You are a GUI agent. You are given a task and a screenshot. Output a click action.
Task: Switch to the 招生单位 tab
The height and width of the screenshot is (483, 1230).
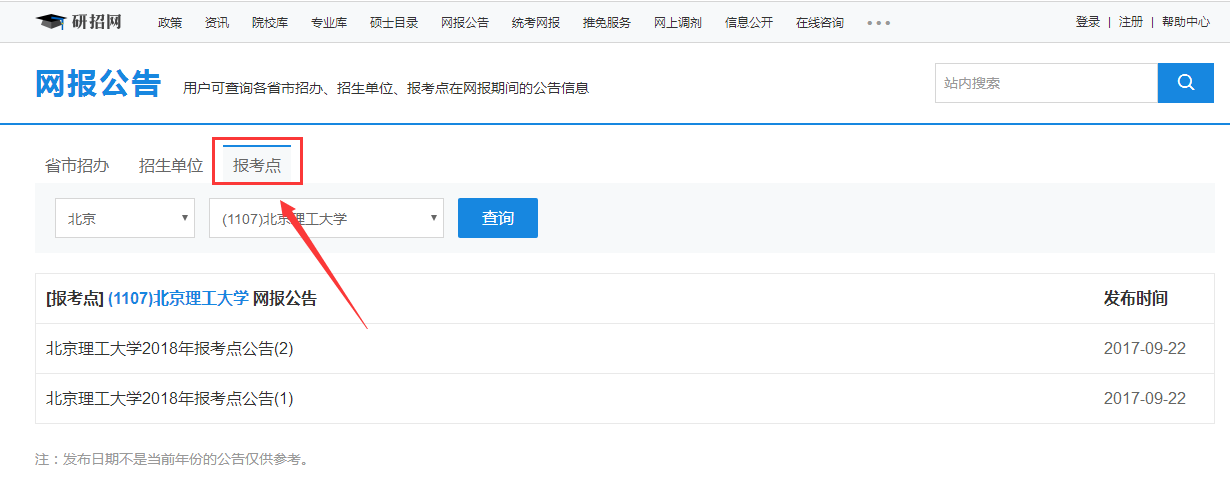(x=171, y=166)
